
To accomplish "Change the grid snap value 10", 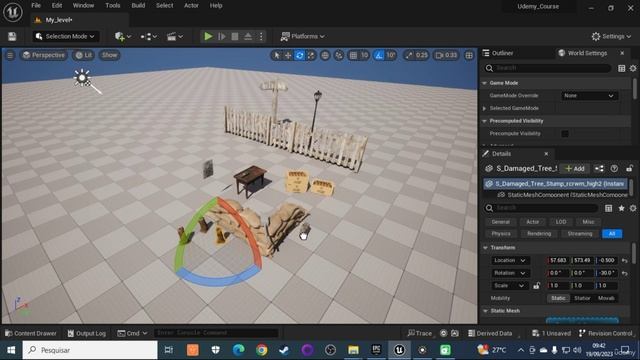I will (x=364, y=55).
